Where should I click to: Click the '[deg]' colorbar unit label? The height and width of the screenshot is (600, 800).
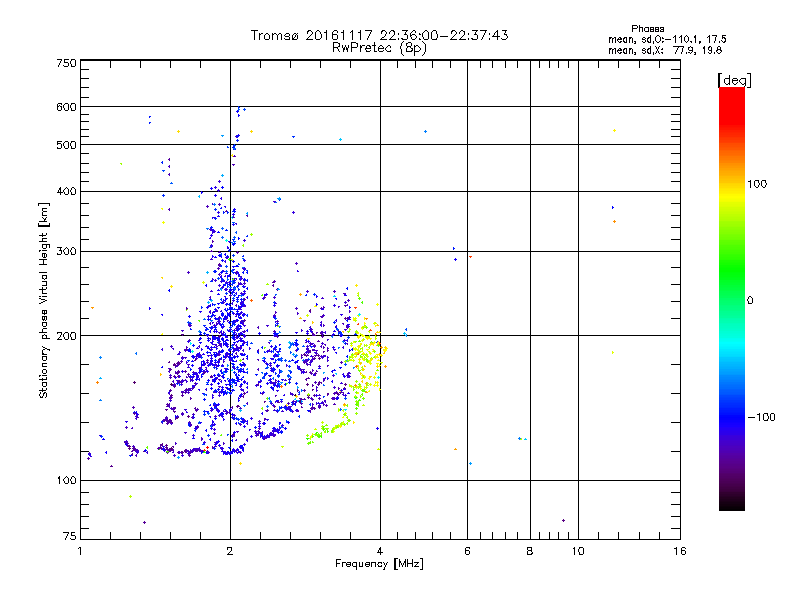[734, 80]
